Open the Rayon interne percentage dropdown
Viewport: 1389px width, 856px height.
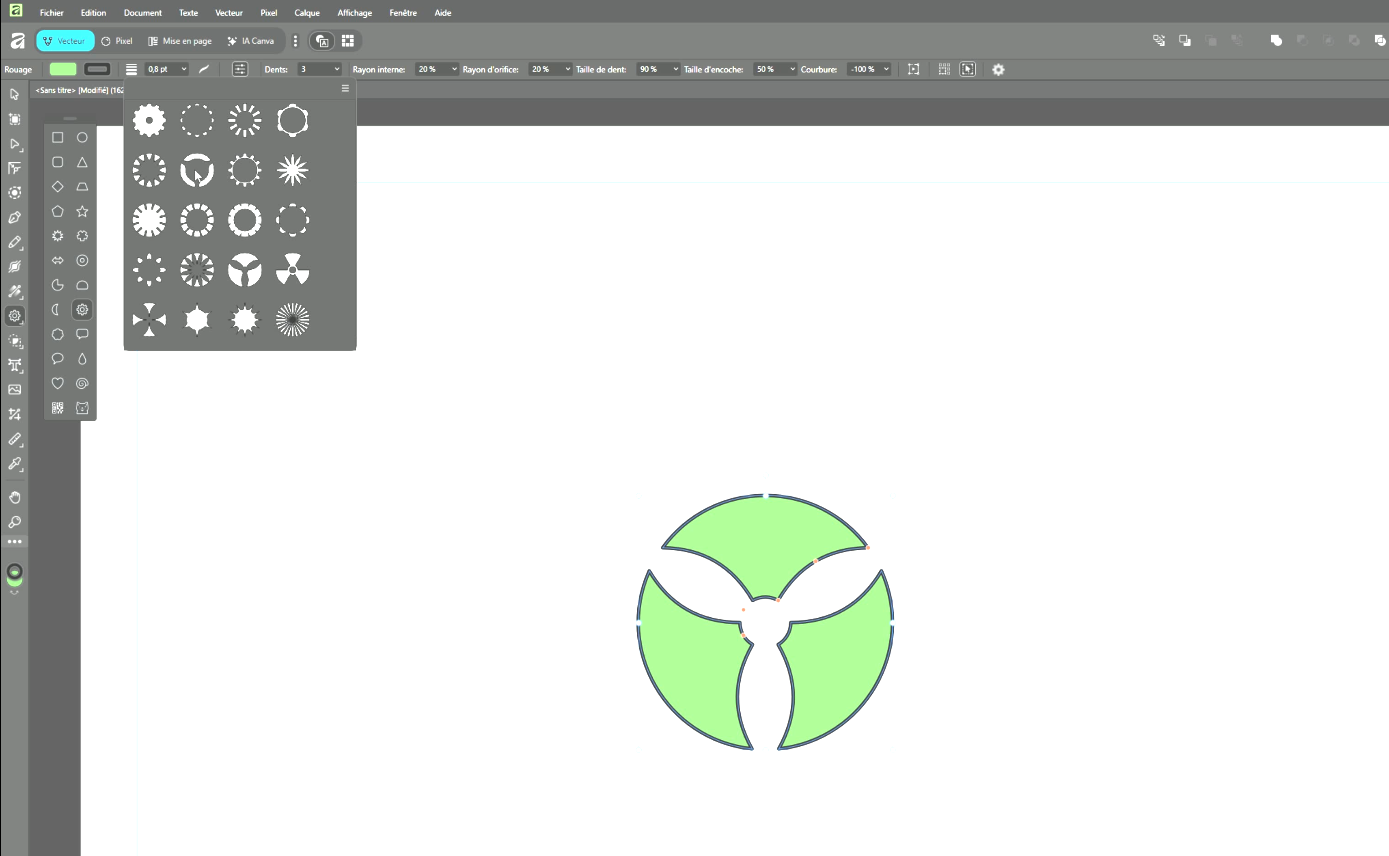(x=454, y=69)
